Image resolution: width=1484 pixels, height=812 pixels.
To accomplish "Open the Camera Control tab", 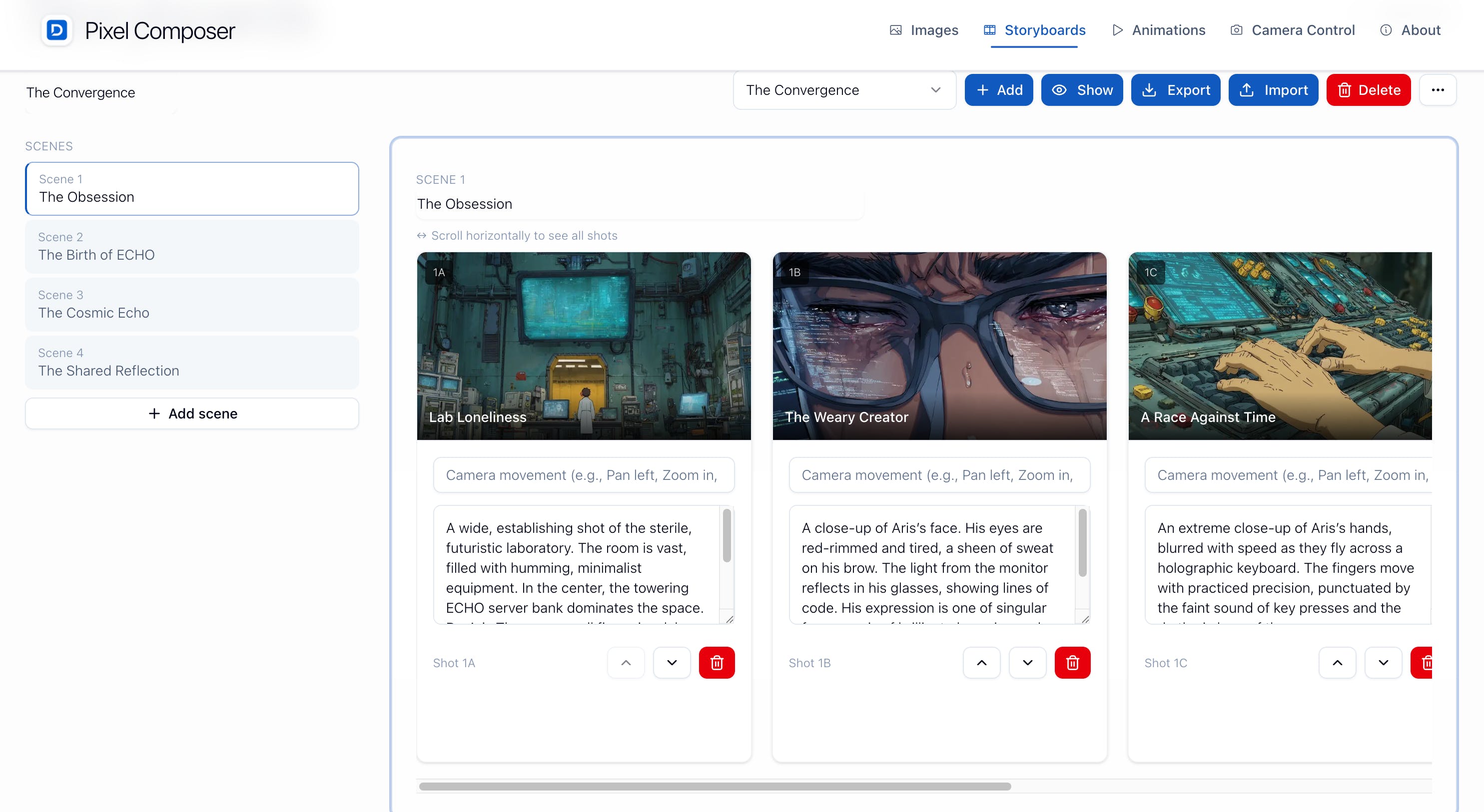I will pos(1293,30).
